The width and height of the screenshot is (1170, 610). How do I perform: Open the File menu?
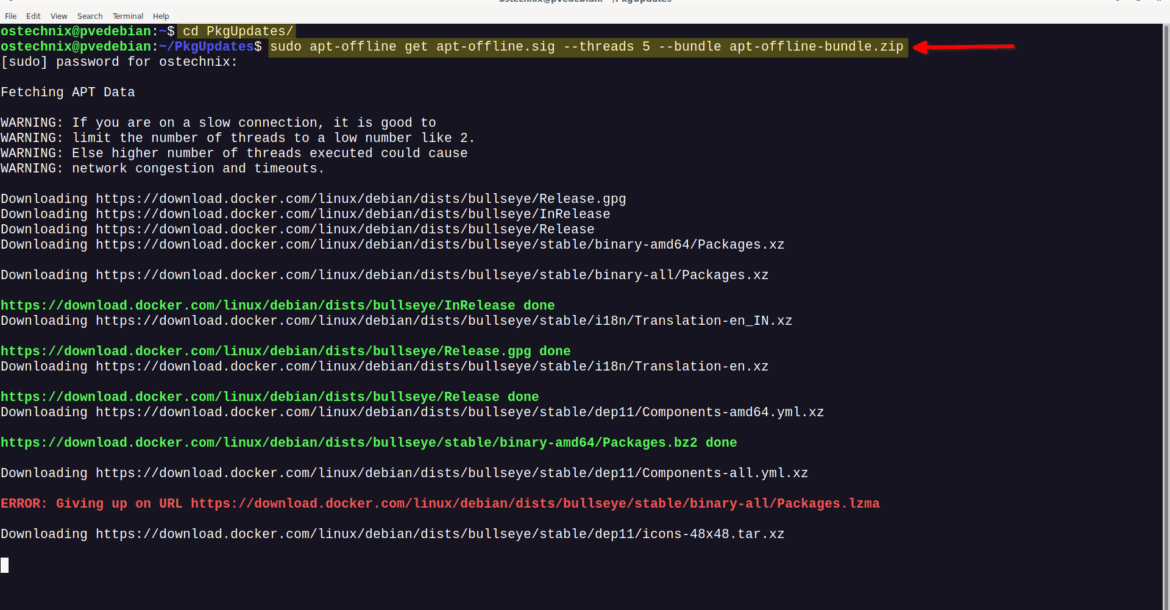click(x=11, y=16)
